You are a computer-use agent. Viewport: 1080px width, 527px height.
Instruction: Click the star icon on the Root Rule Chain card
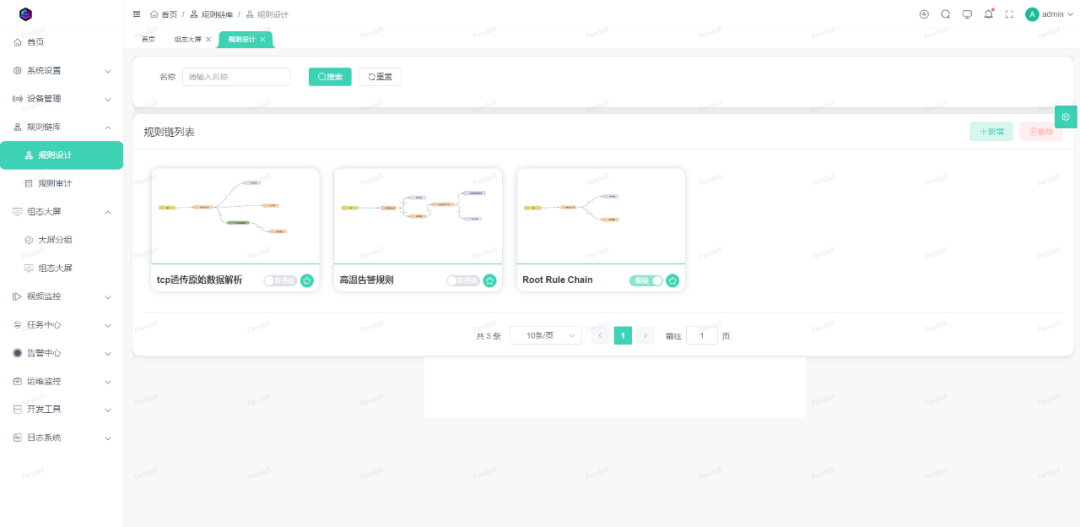pos(672,280)
